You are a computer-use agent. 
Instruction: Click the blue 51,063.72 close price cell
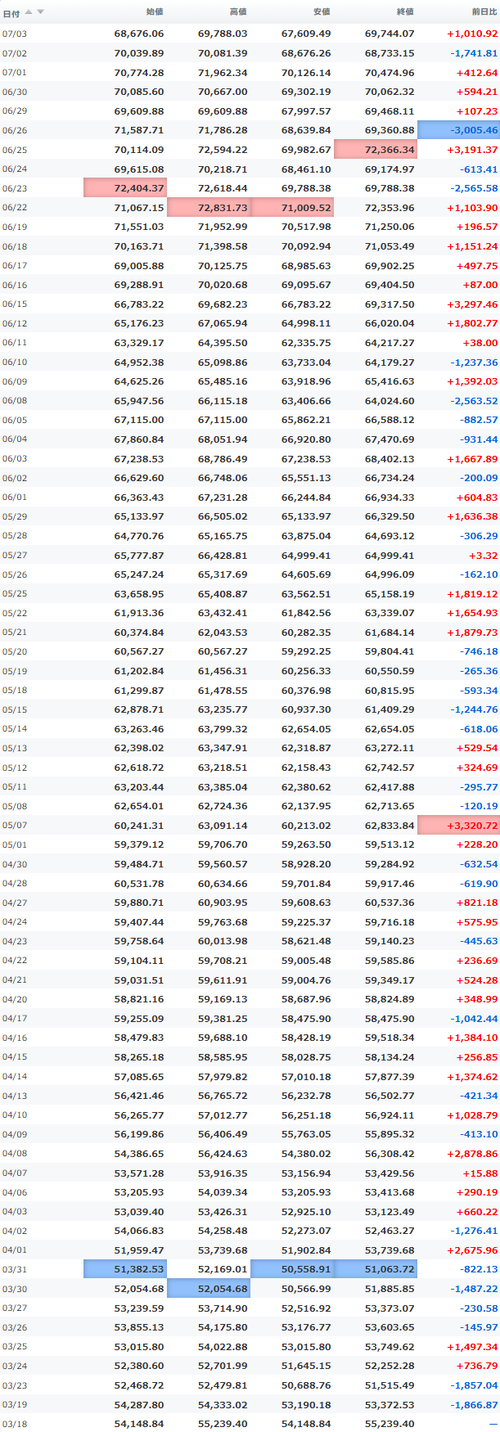point(375,1268)
